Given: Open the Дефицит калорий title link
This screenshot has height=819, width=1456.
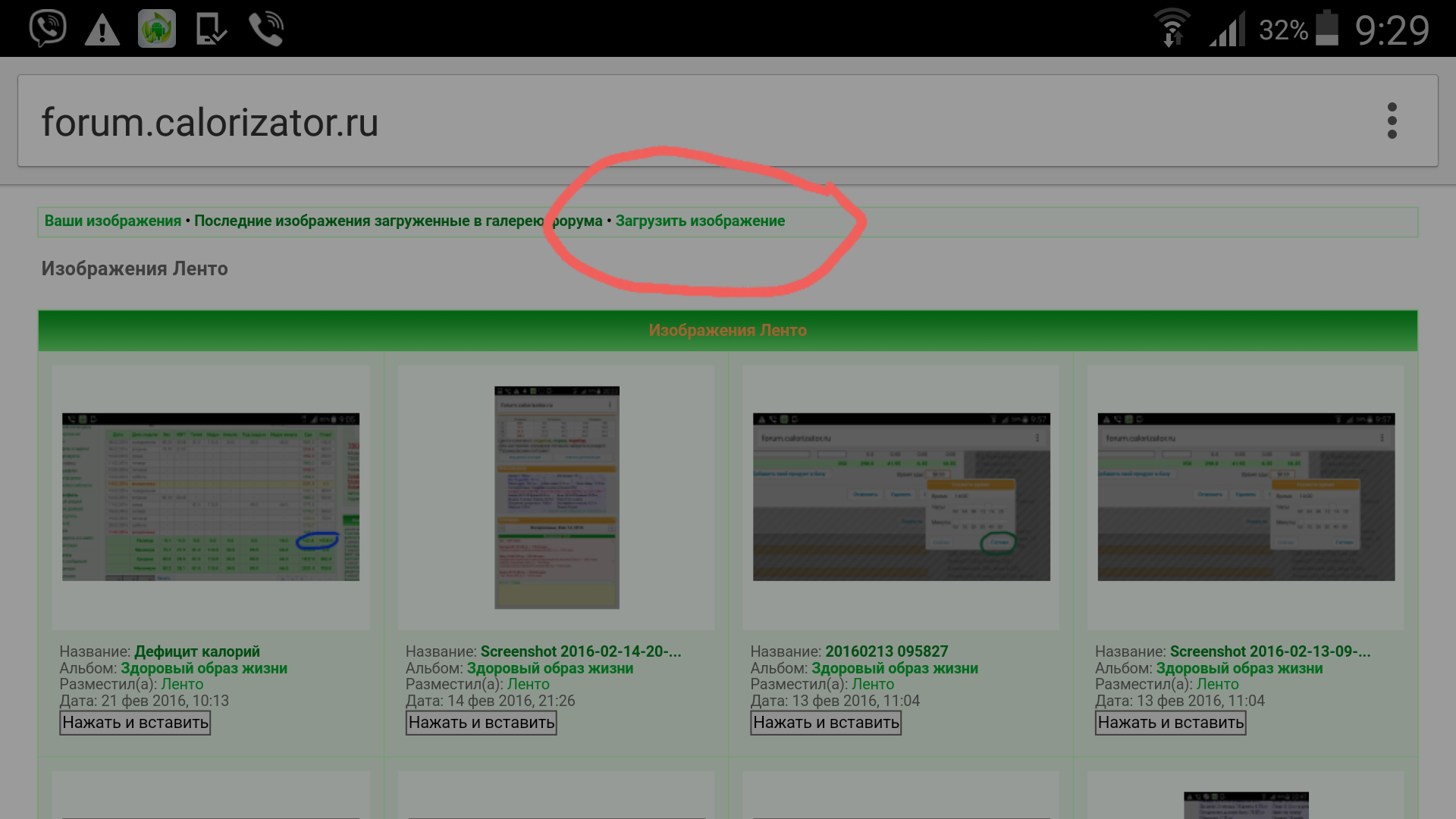Looking at the screenshot, I should click(x=197, y=651).
